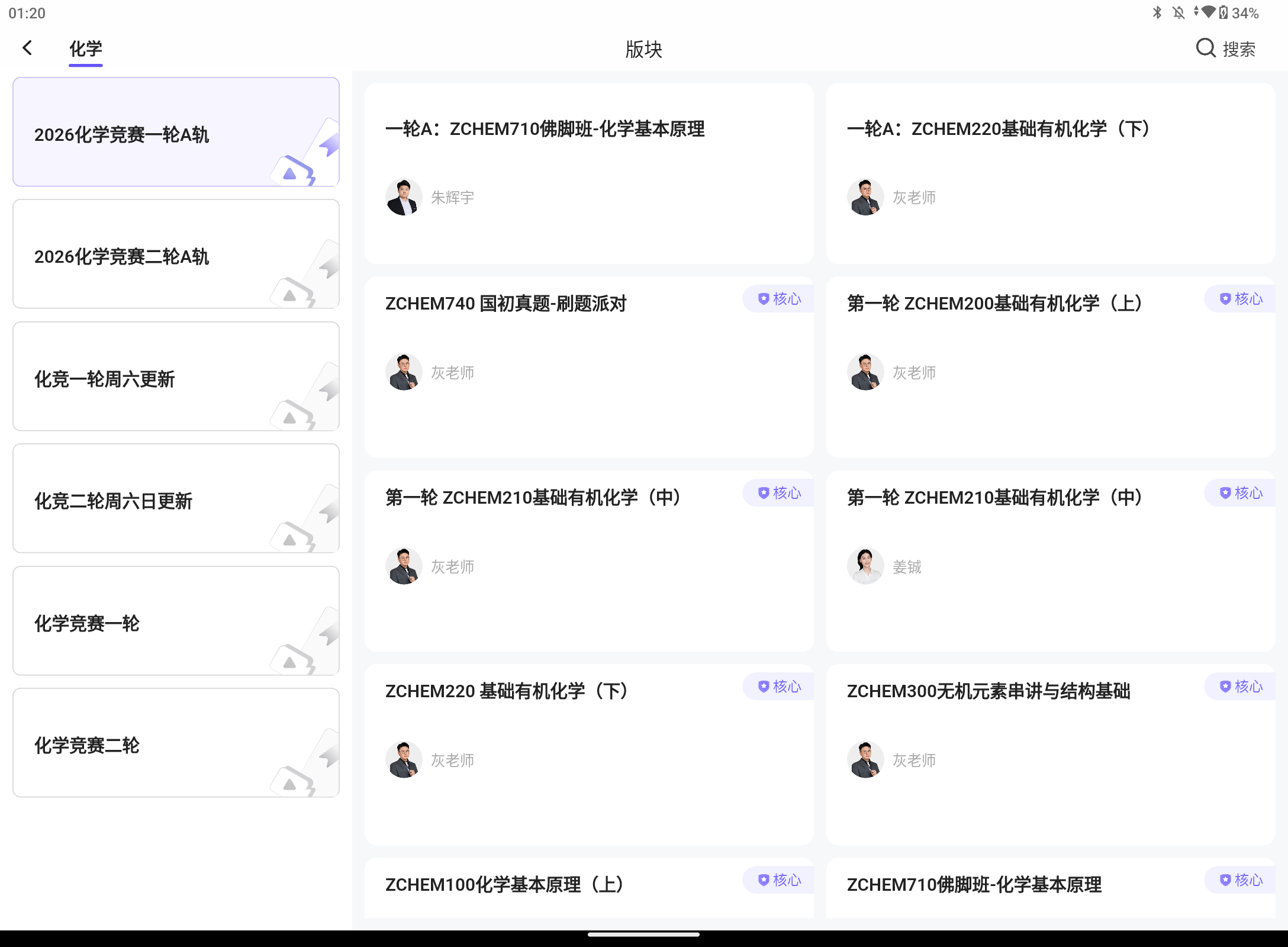This screenshot has width=1288, height=947.
Task: Open 第一轮 ZCHEM200基础有机化学（上） course
Action: click(1051, 367)
